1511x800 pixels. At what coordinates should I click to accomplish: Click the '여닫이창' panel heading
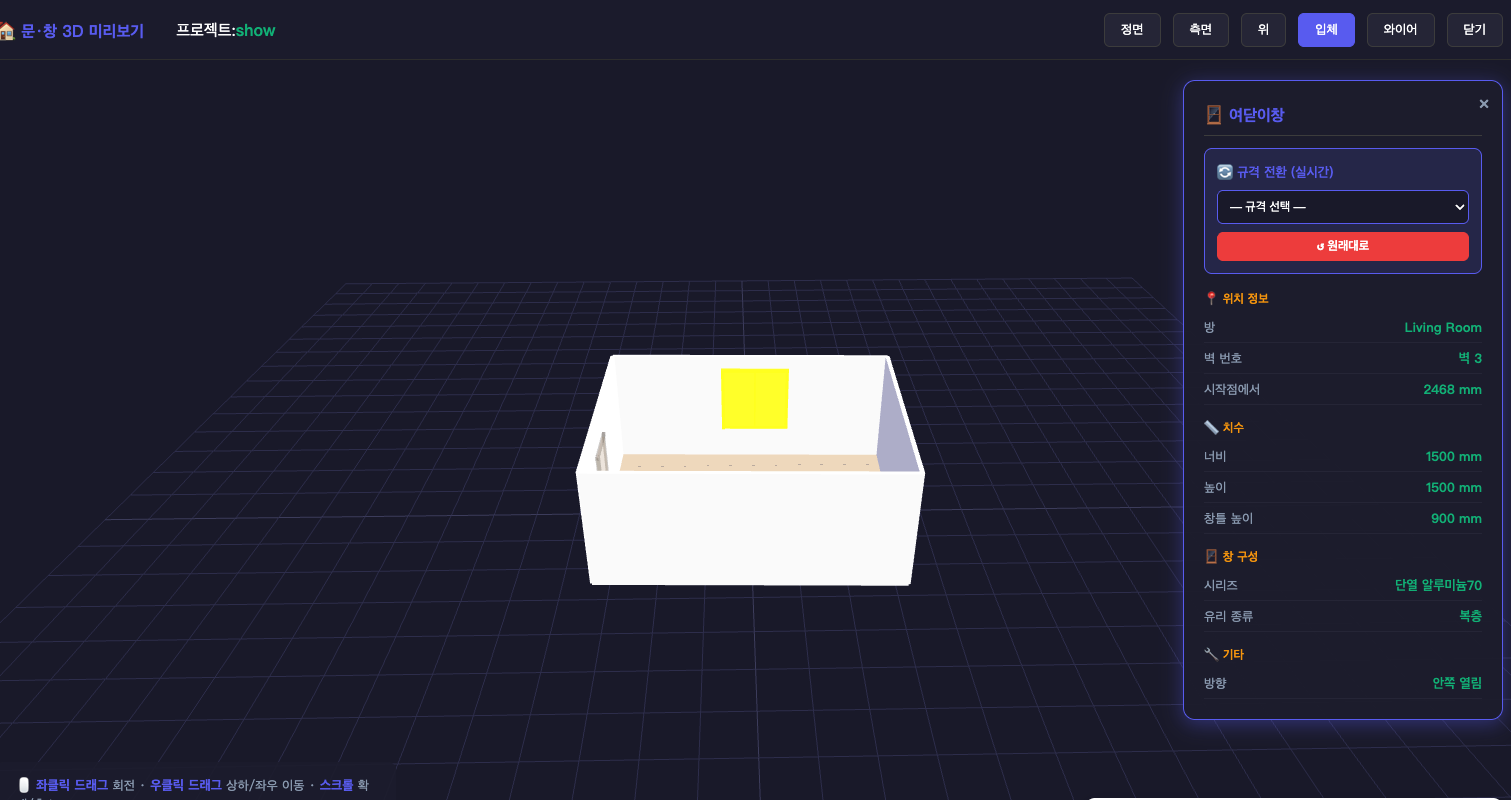coord(1256,115)
